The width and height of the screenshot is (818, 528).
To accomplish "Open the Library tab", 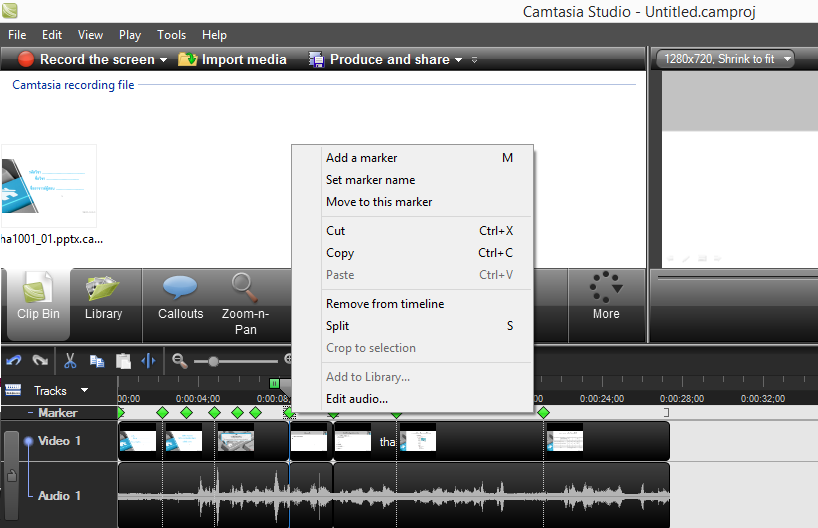I will coord(103,298).
